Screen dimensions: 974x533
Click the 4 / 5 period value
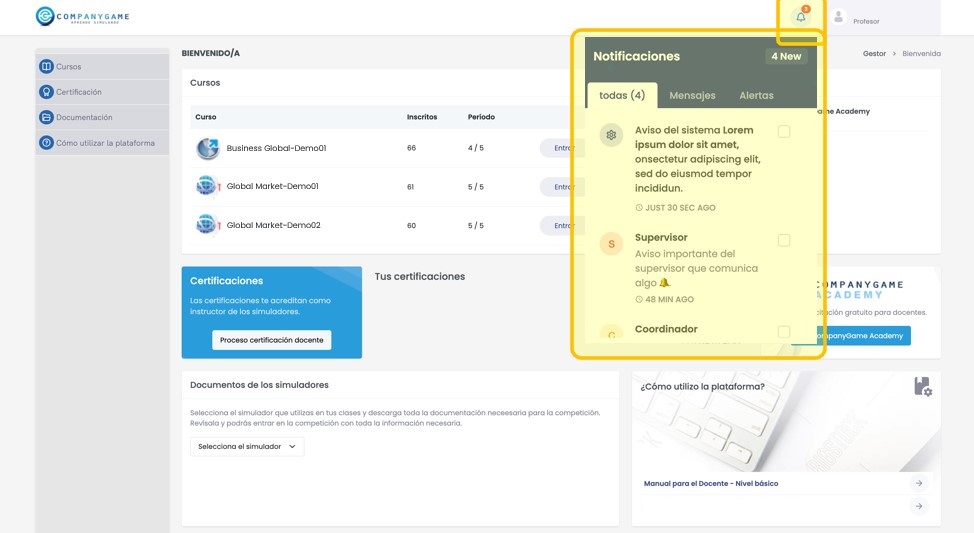pos(476,148)
